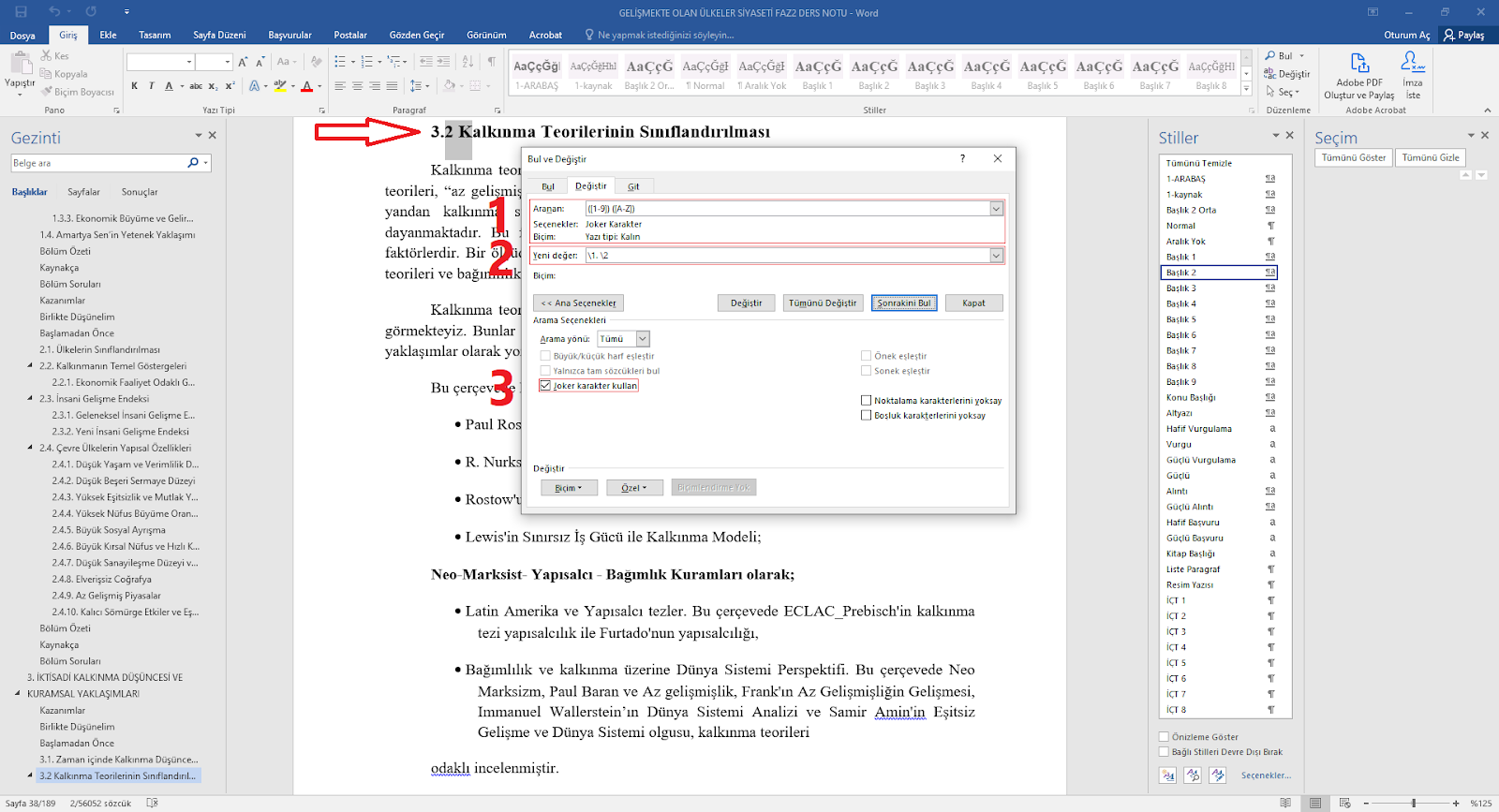Viewport: 1499px width, 812px height.
Task: Switch to Read Mode view in status bar
Action: click(x=1285, y=804)
